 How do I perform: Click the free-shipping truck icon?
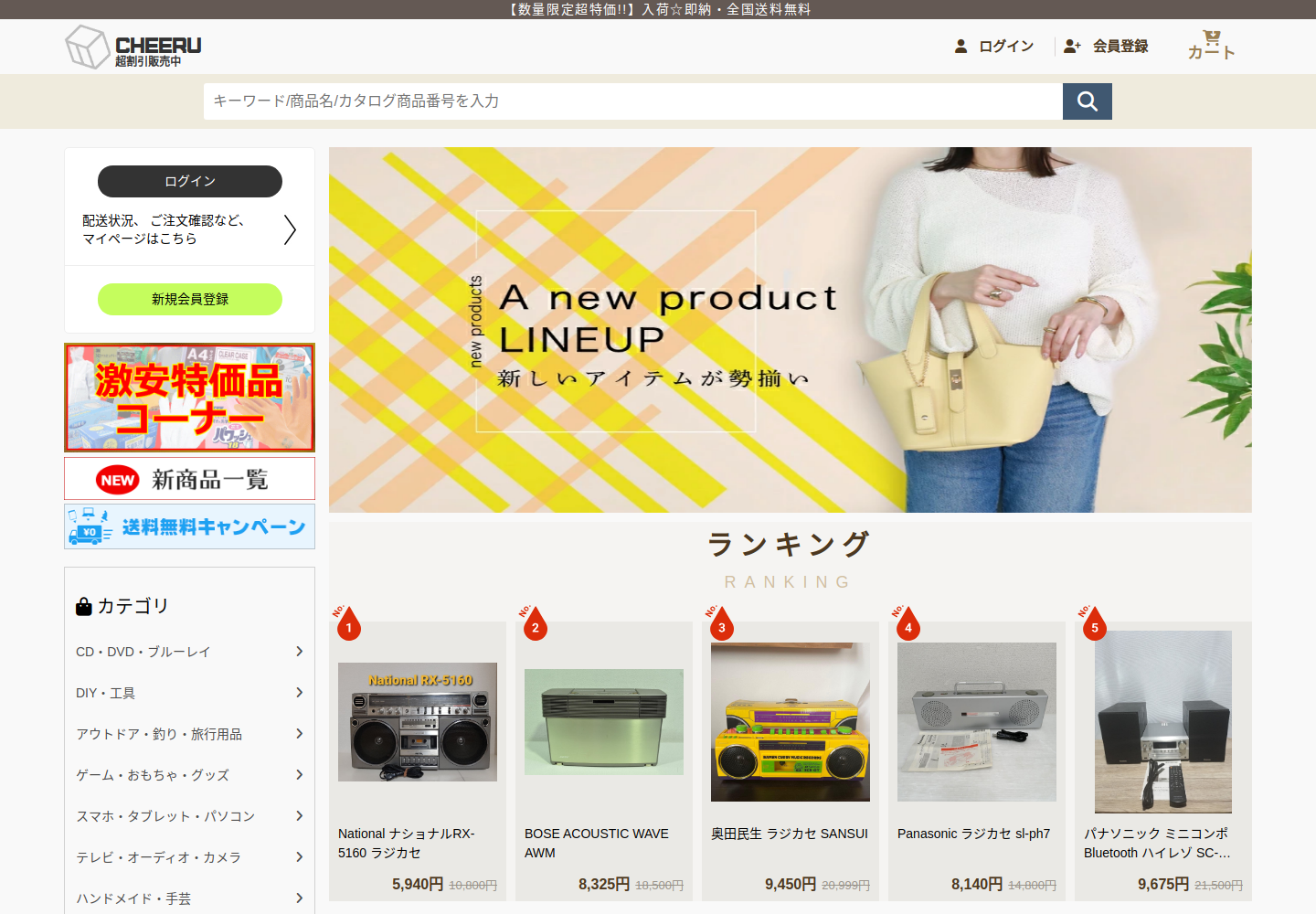[x=90, y=527]
